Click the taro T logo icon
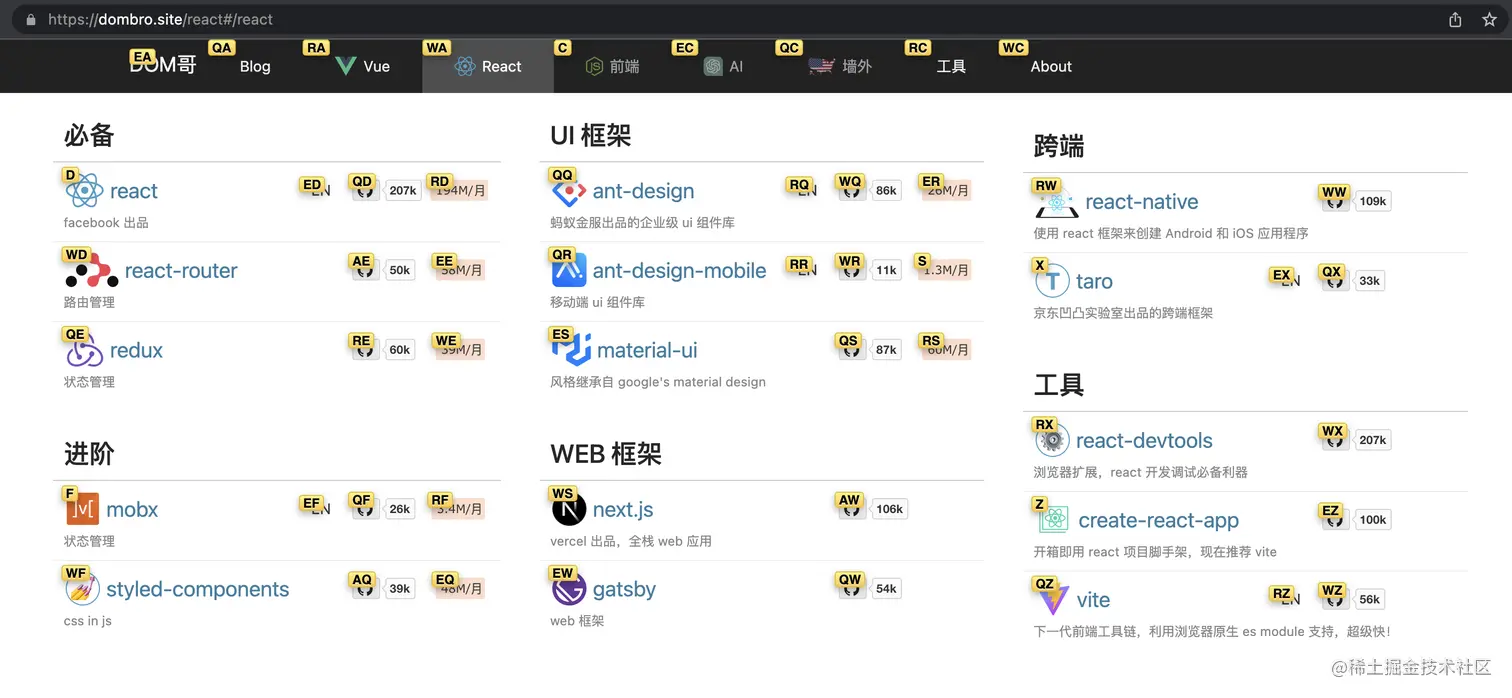Image resolution: width=1512 pixels, height=698 pixels. tap(1052, 281)
